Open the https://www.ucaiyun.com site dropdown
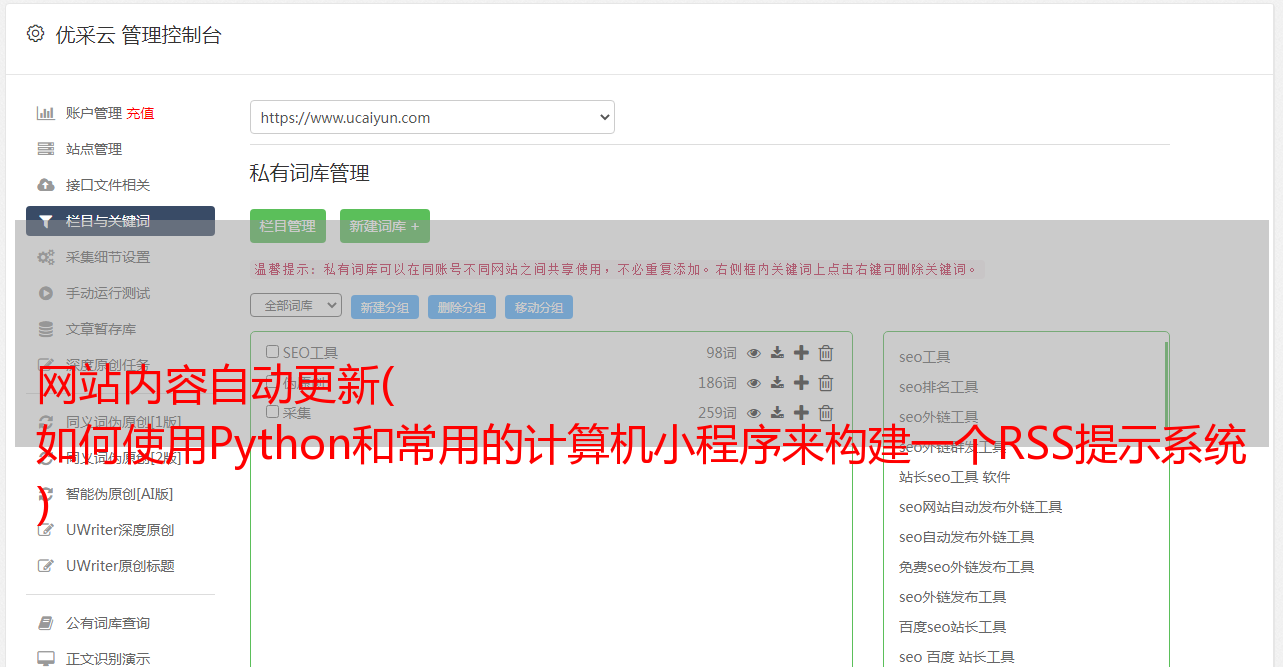 tap(432, 117)
